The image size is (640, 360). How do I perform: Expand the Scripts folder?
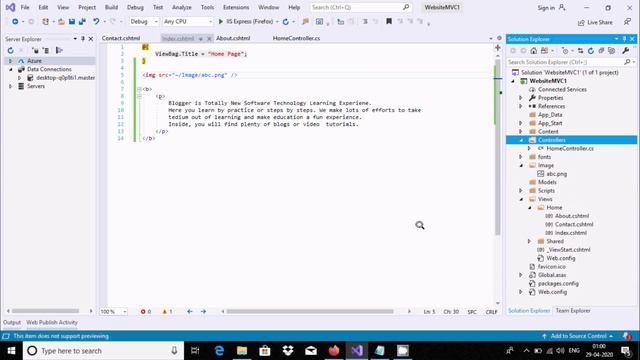(521, 191)
